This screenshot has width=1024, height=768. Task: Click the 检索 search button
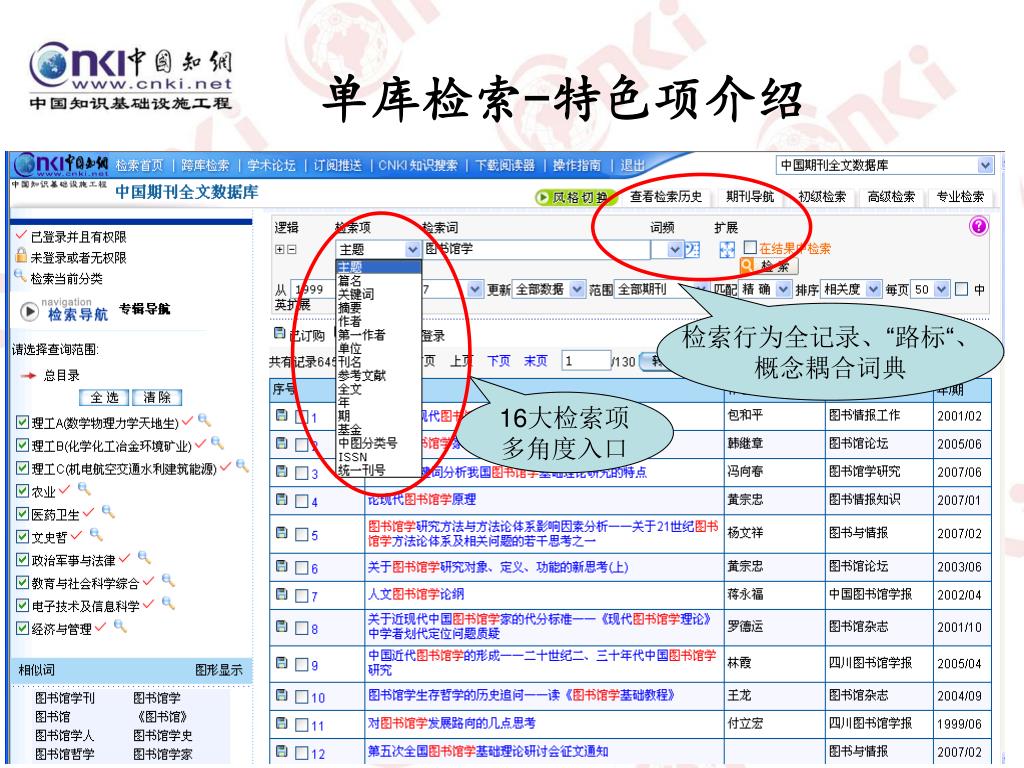coord(768,266)
